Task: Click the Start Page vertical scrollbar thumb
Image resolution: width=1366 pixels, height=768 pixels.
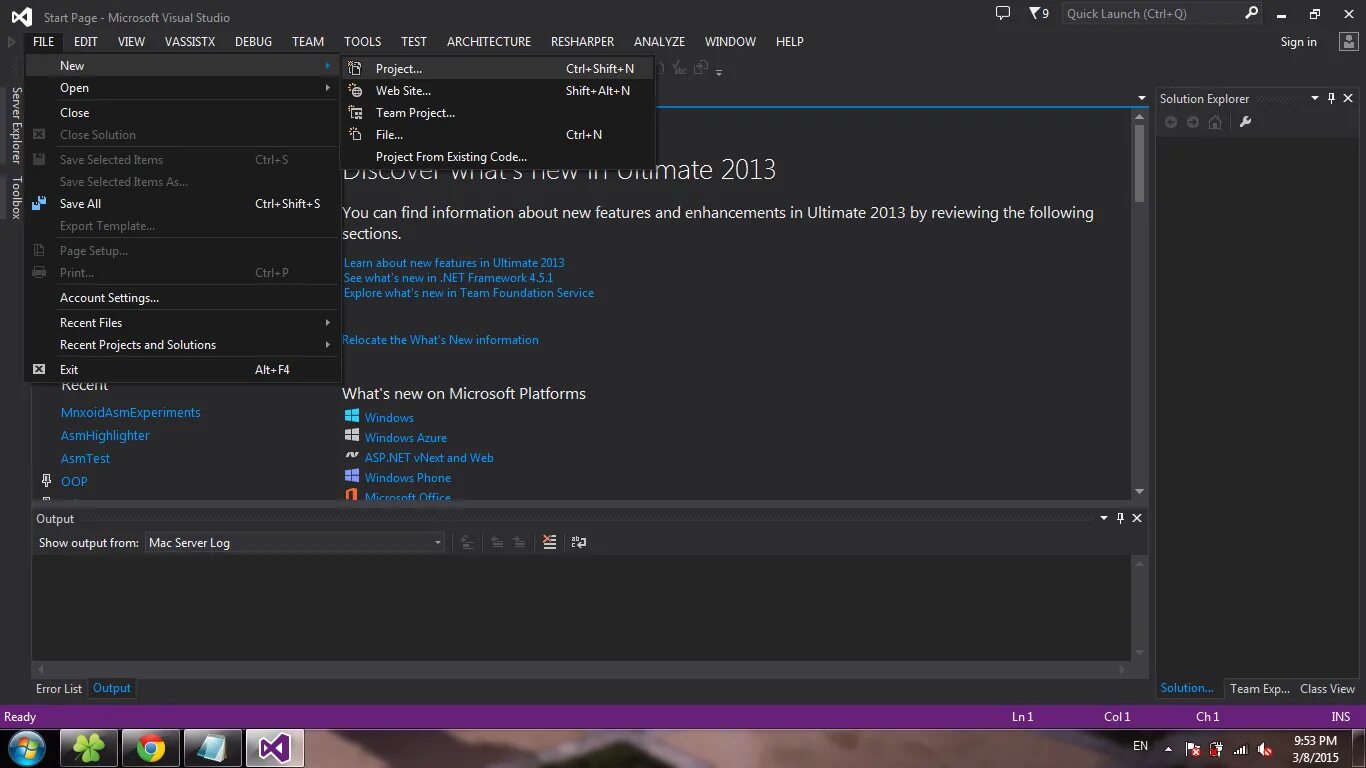Action: pyautogui.click(x=1139, y=164)
